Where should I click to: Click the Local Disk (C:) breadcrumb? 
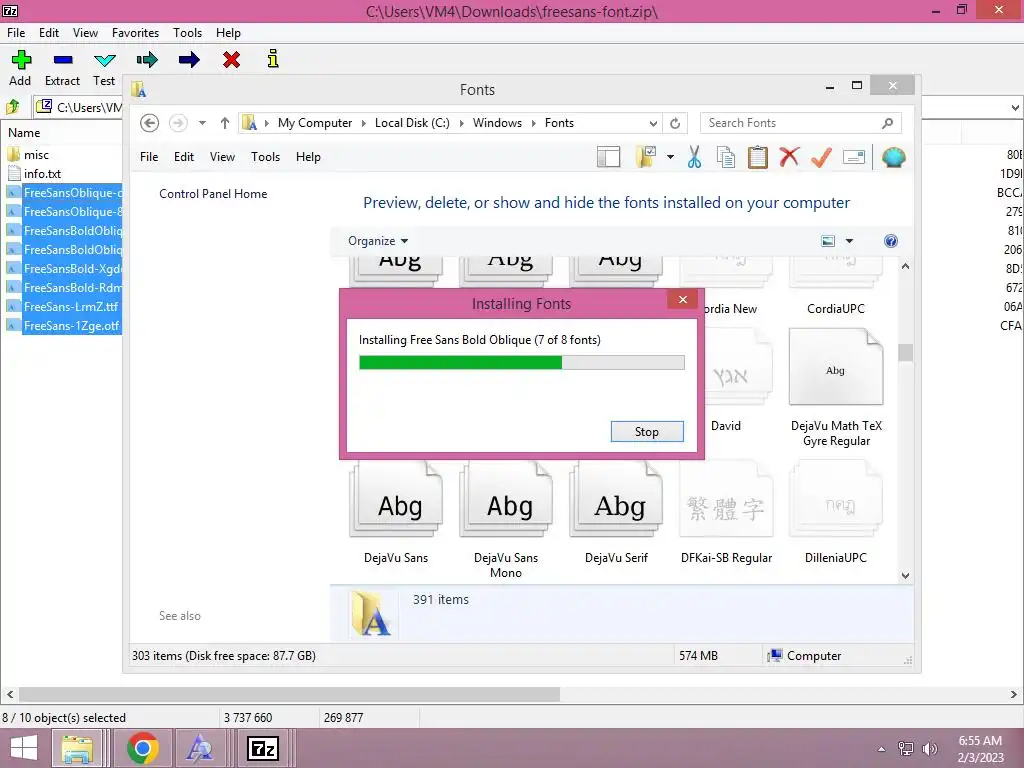pos(412,123)
